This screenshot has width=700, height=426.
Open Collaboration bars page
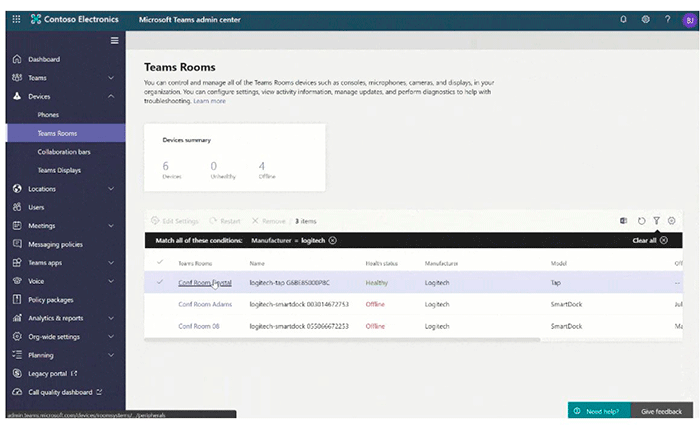pyautogui.click(x=64, y=152)
